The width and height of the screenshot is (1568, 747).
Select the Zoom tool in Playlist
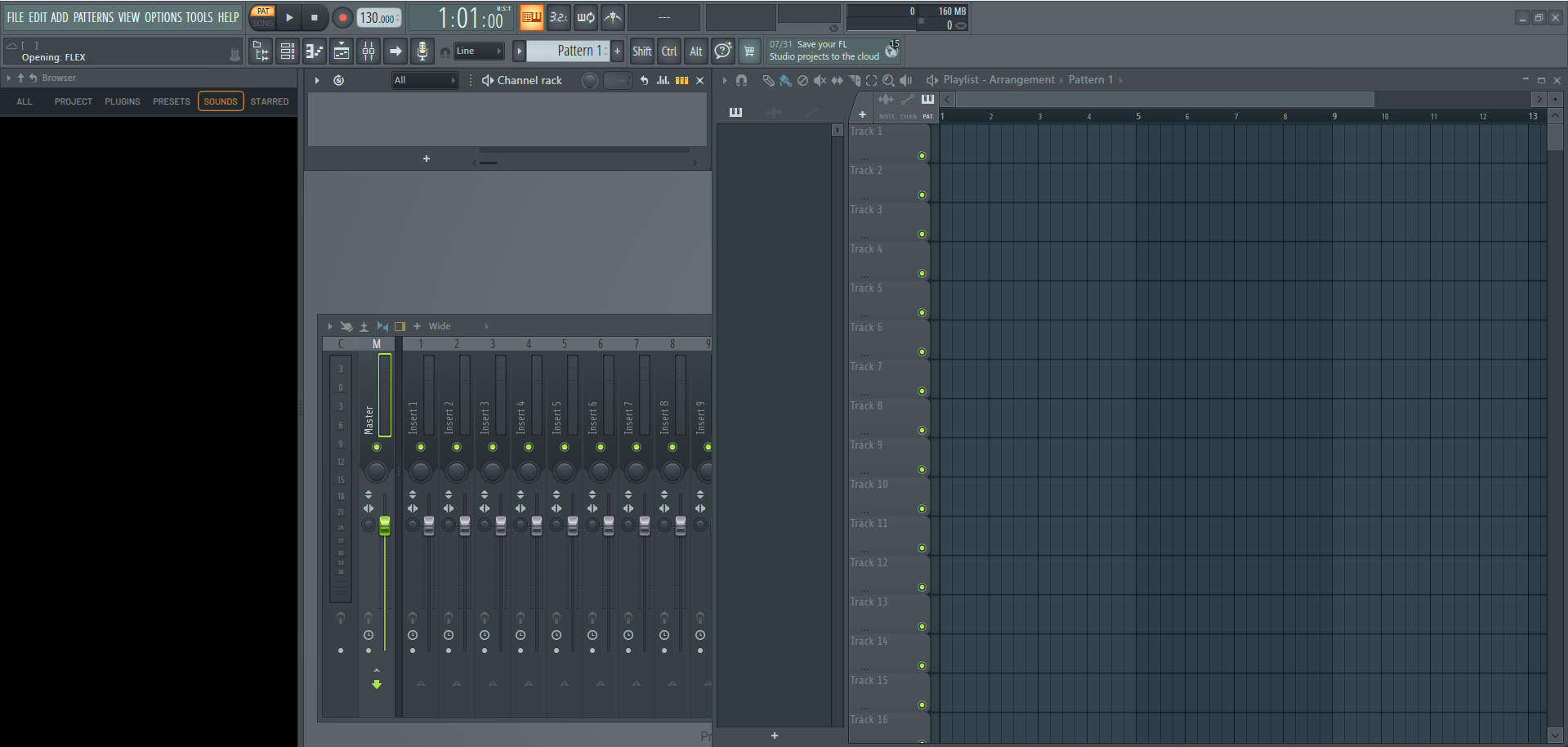click(888, 80)
